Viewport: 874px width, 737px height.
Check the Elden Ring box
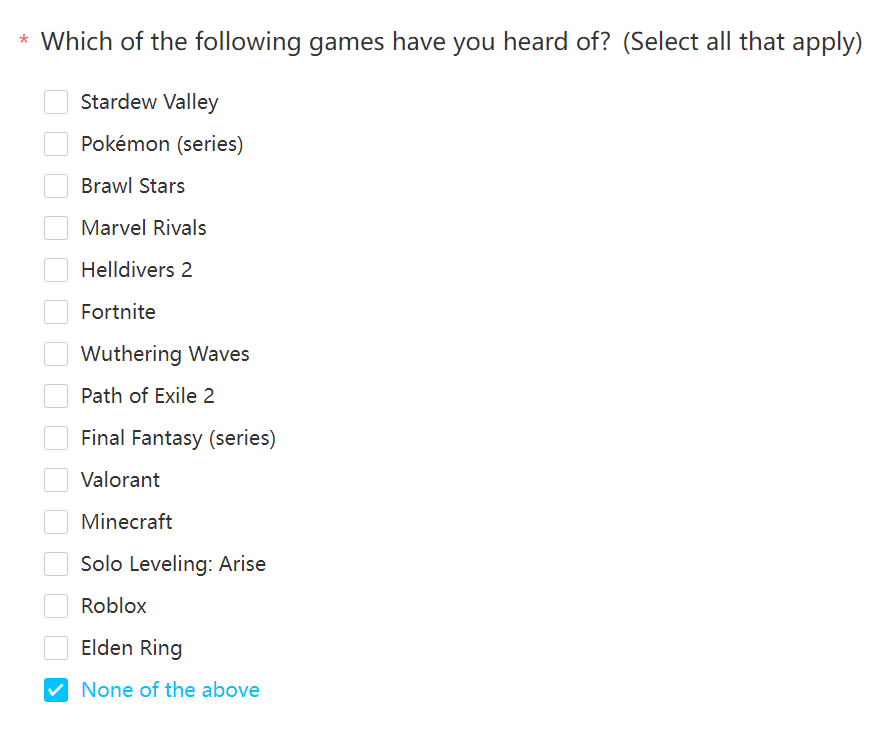(56, 648)
